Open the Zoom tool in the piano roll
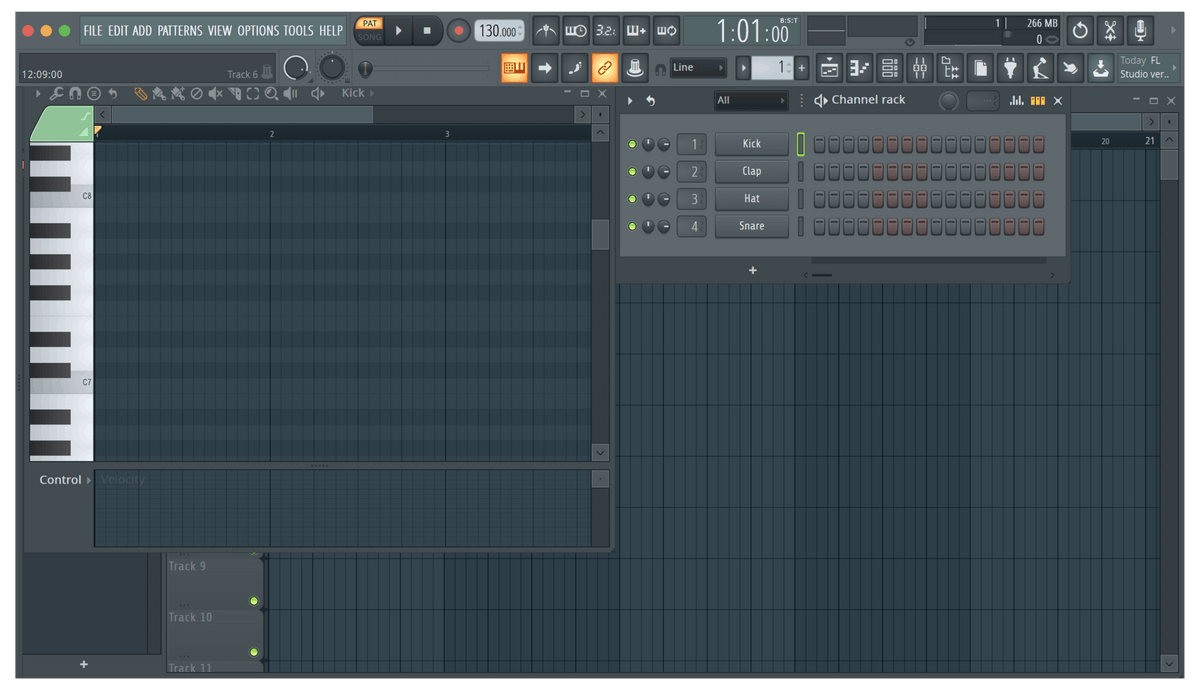 tap(270, 93)
